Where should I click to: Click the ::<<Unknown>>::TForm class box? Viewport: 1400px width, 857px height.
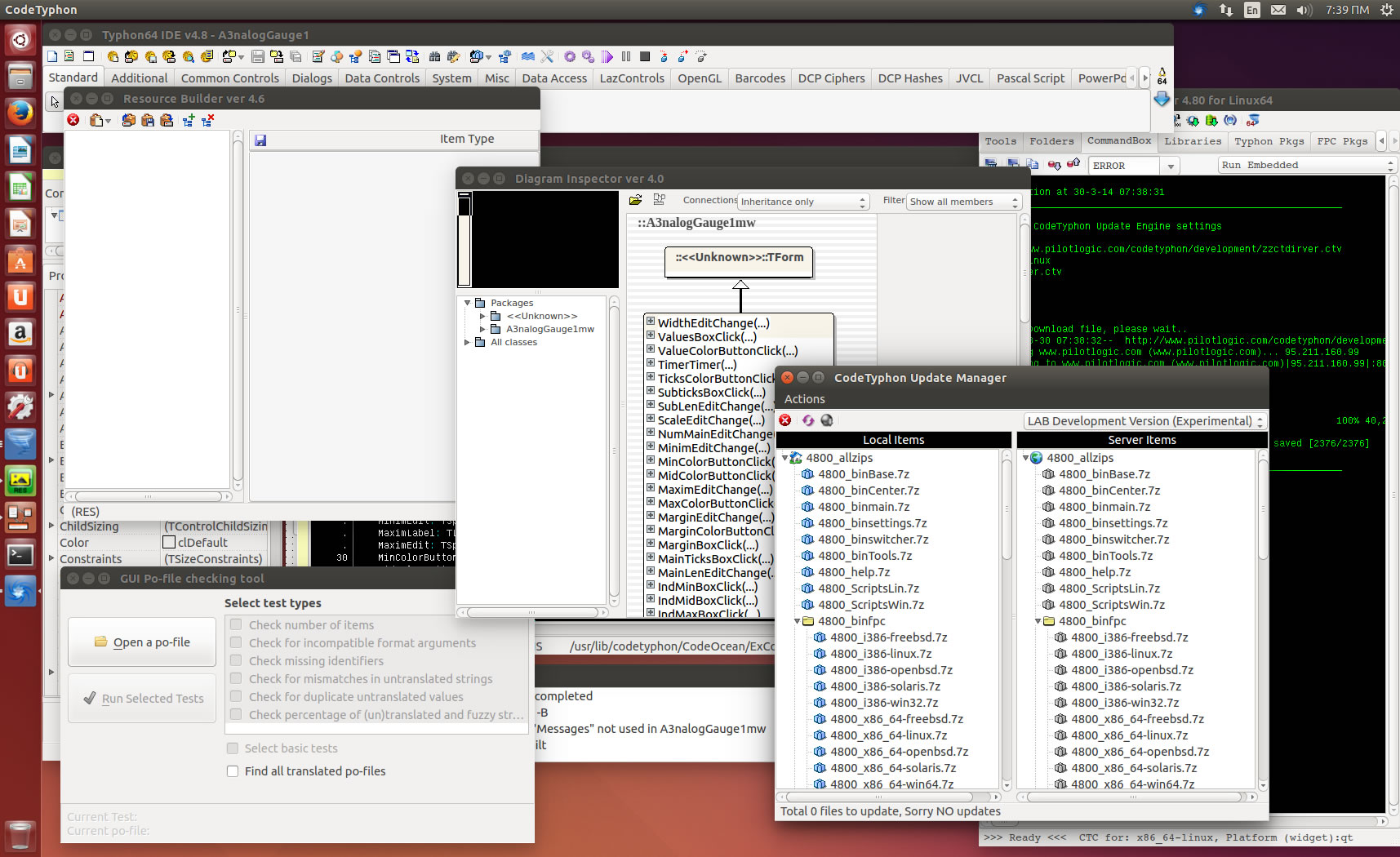(739, 262)
